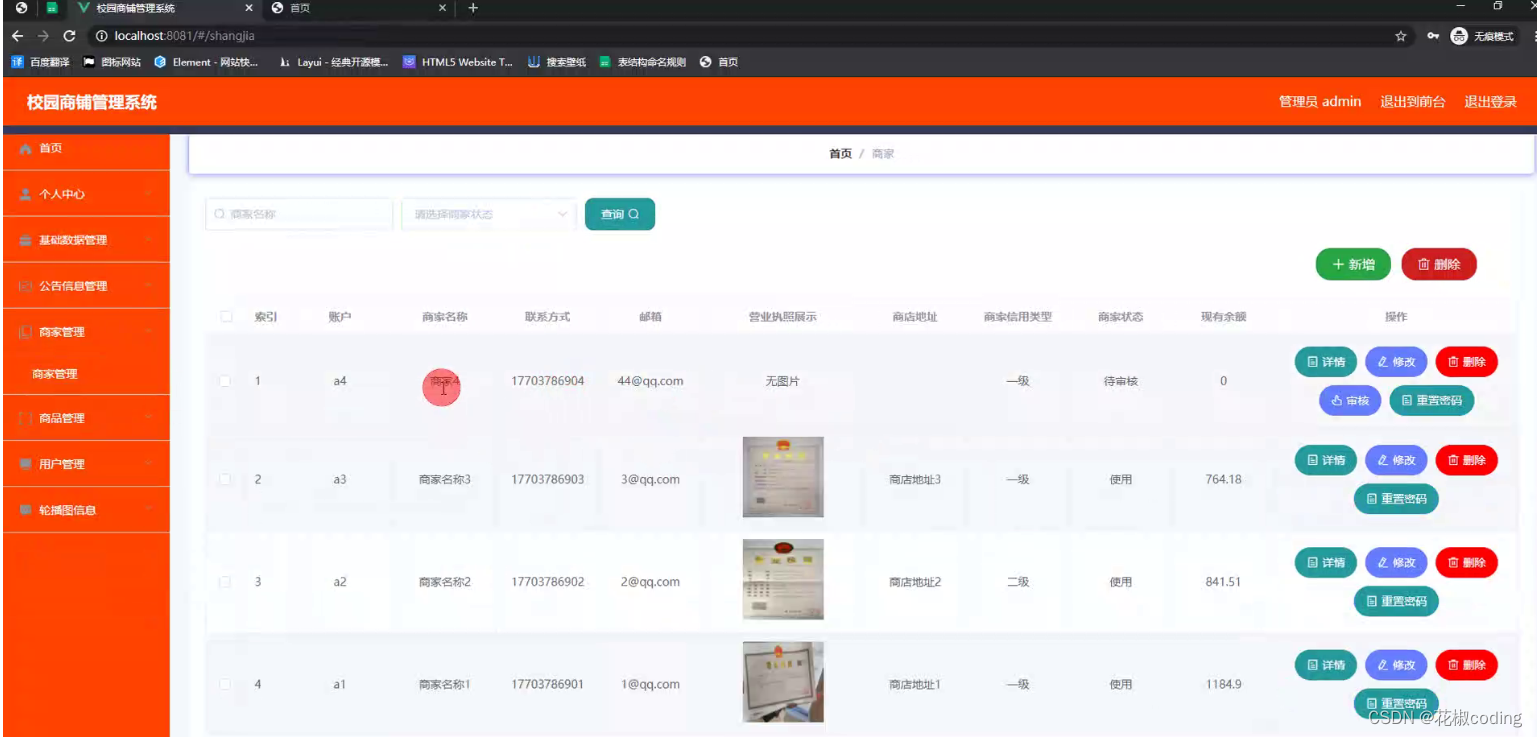The image size is (1537, 737).
Task: Open the 请选择商家状态 dropdown
Action: point(487,213)
